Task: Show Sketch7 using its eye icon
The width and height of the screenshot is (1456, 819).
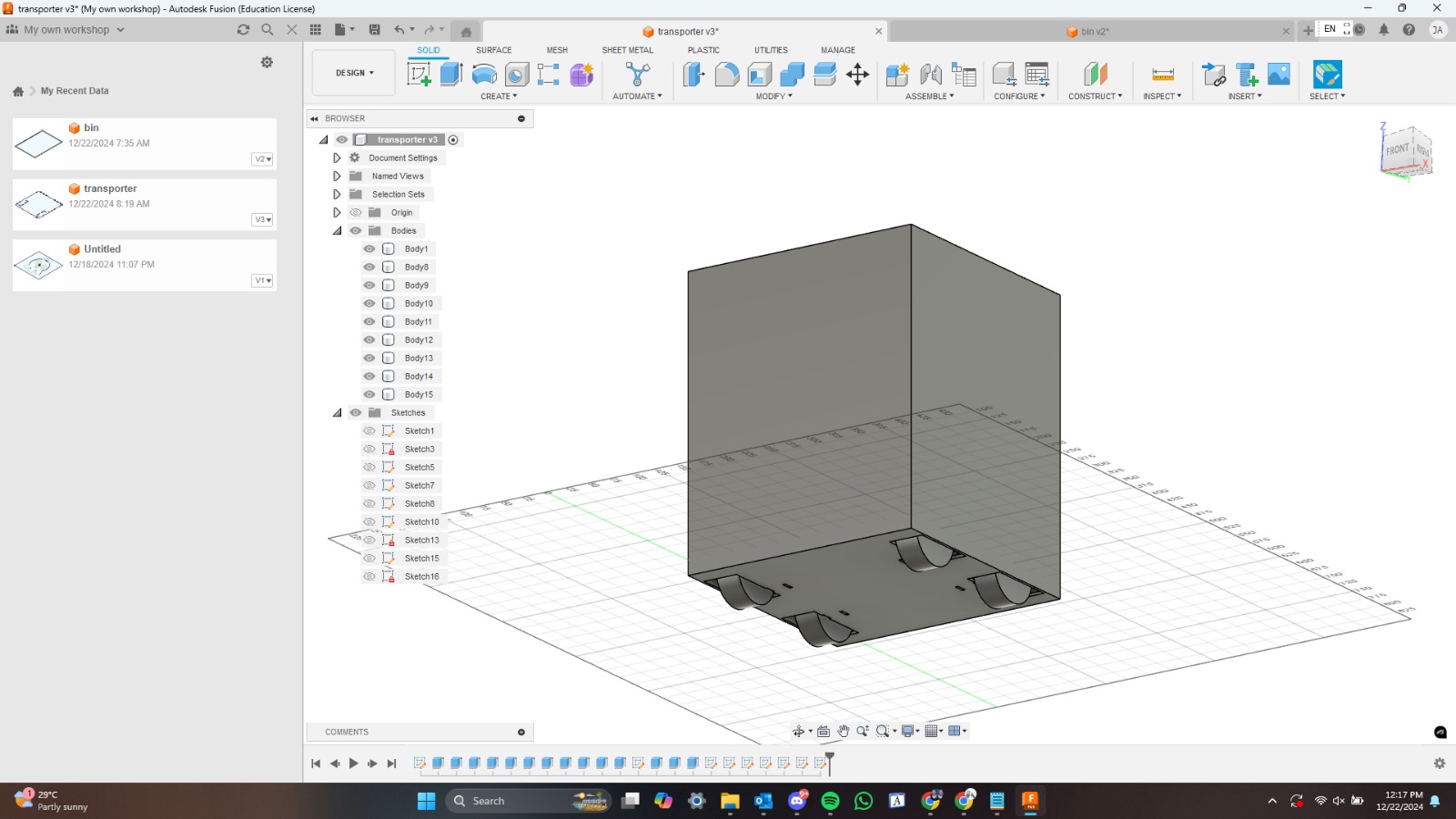Action: point(369,485)
